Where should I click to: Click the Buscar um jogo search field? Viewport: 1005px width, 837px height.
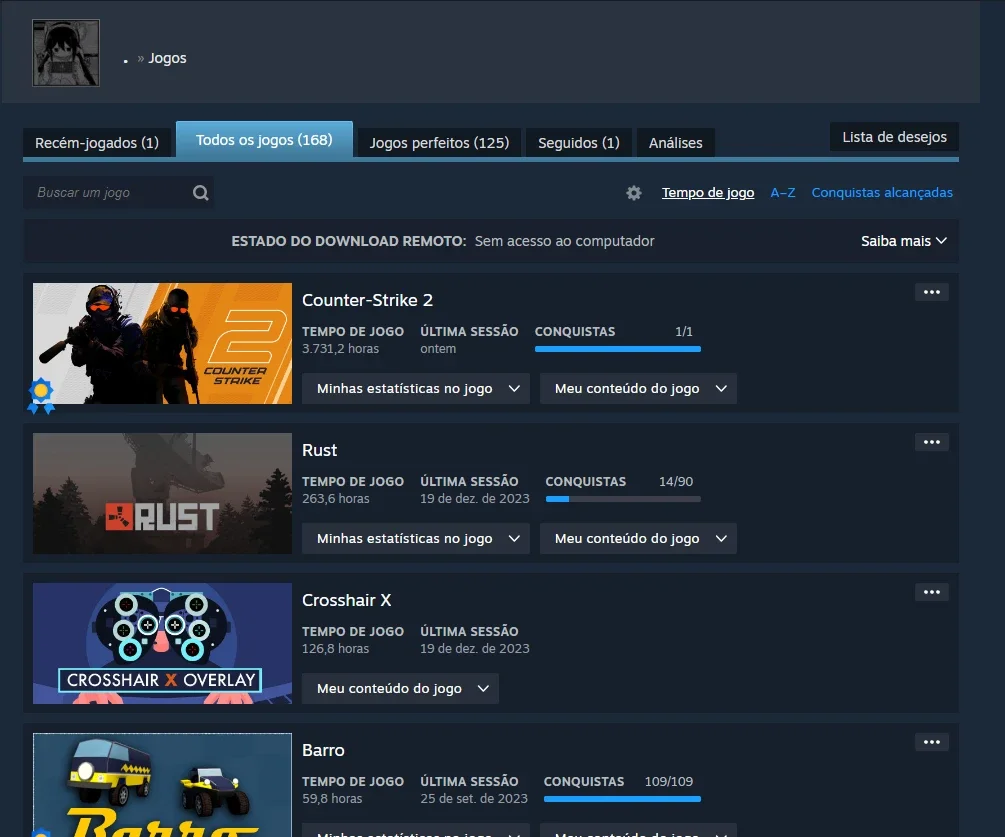tap(119, 193)
